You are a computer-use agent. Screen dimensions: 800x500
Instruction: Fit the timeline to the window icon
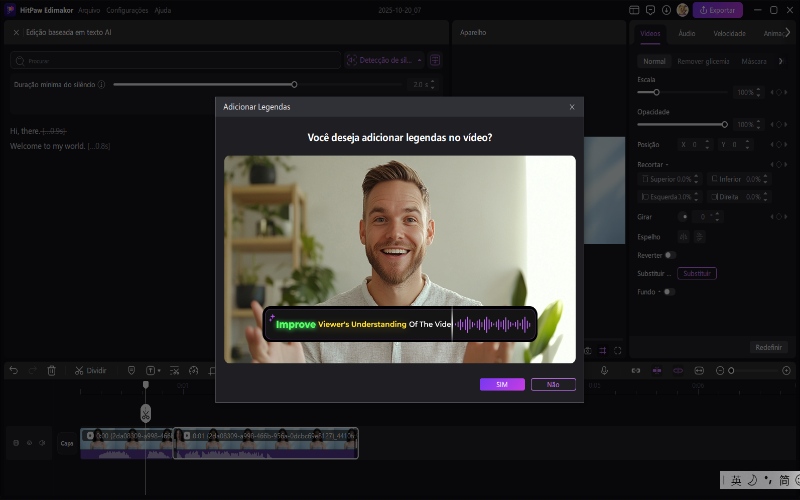click(699, 370)
